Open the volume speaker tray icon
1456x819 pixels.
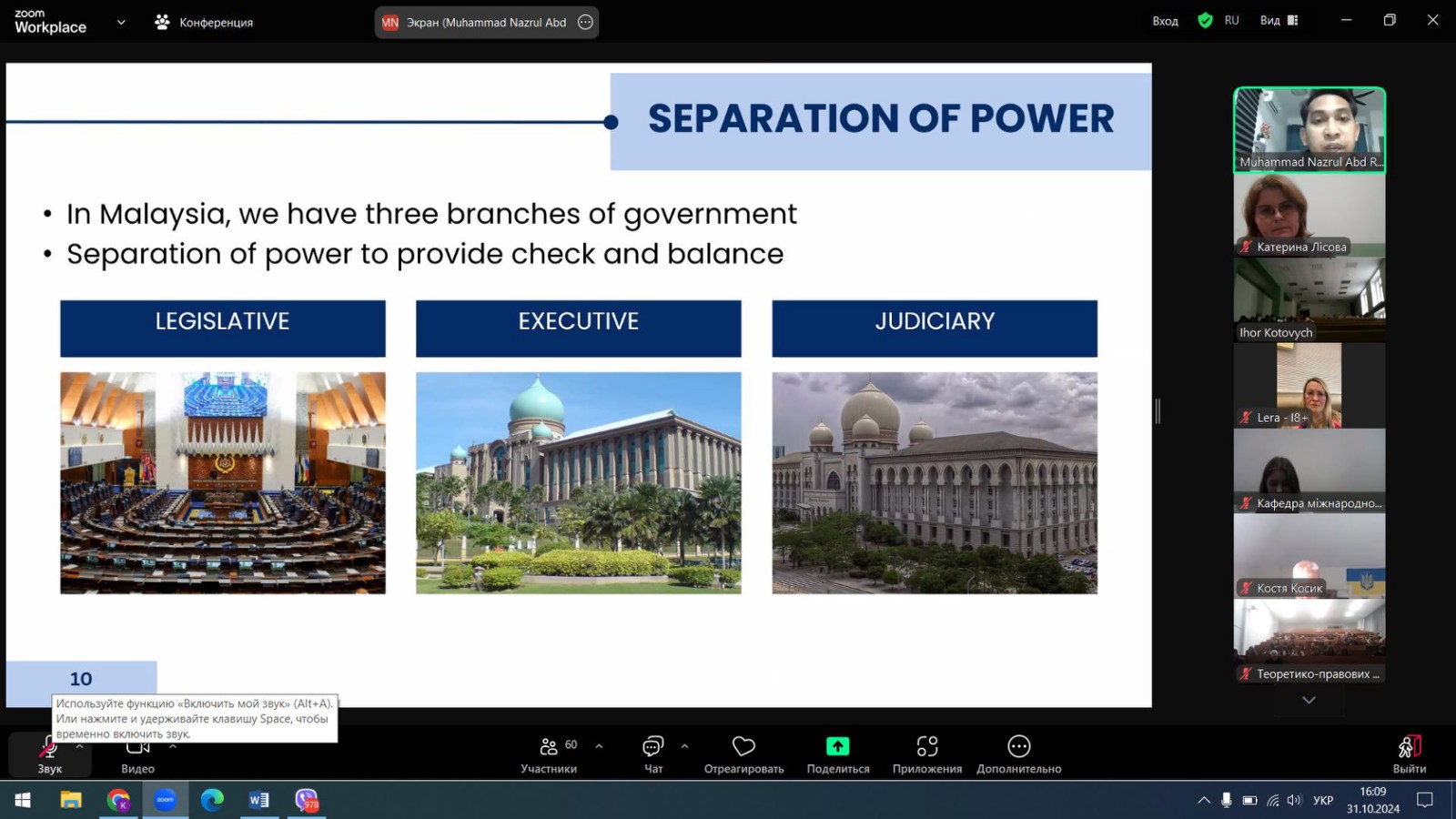1294,800
